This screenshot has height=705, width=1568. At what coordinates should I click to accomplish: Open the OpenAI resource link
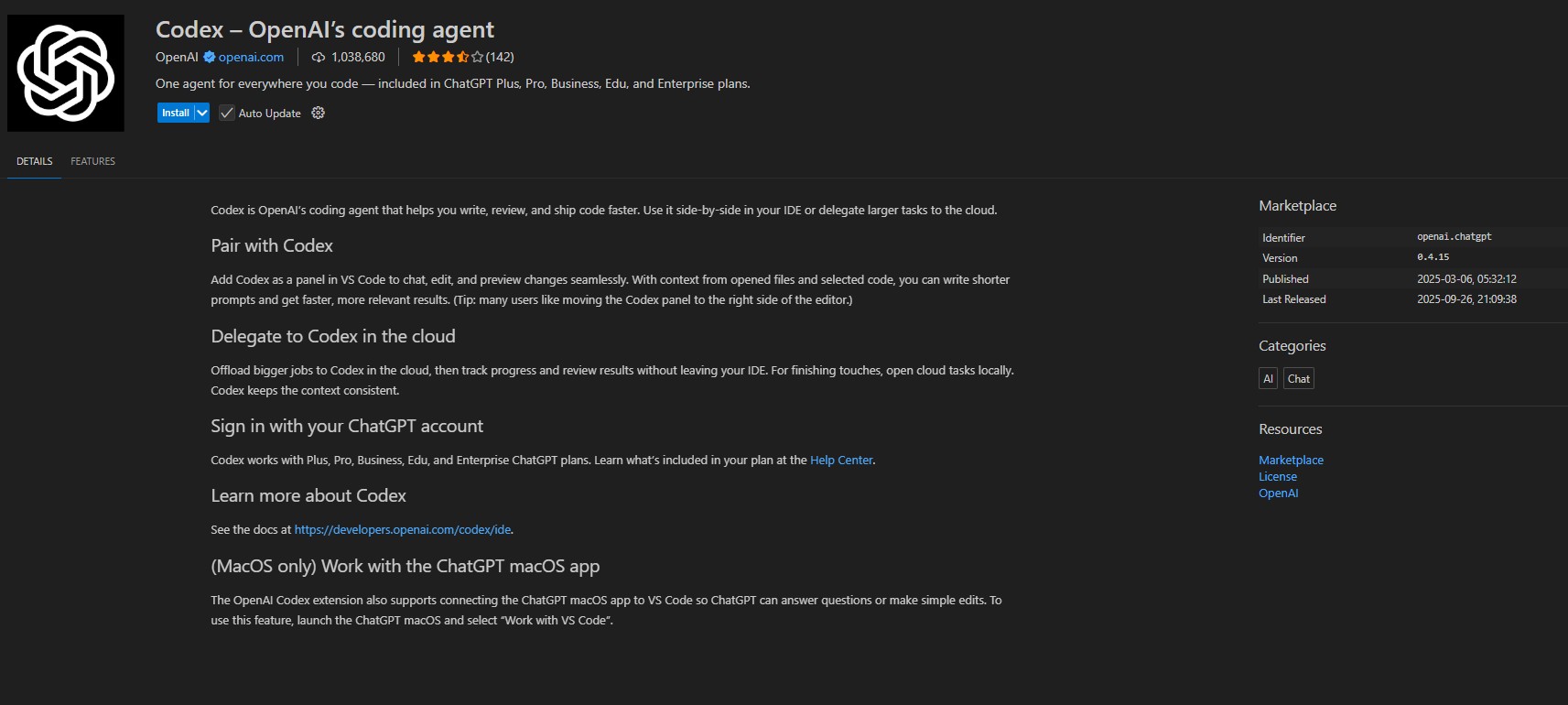coord(1278,493)
